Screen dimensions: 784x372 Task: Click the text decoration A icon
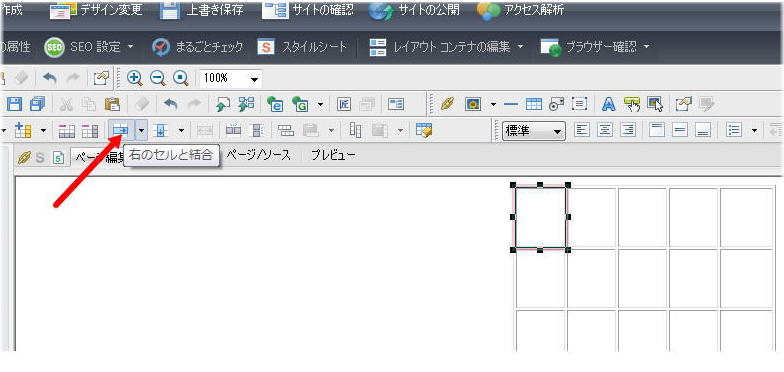pyautogui.click(x=608, y=104)
